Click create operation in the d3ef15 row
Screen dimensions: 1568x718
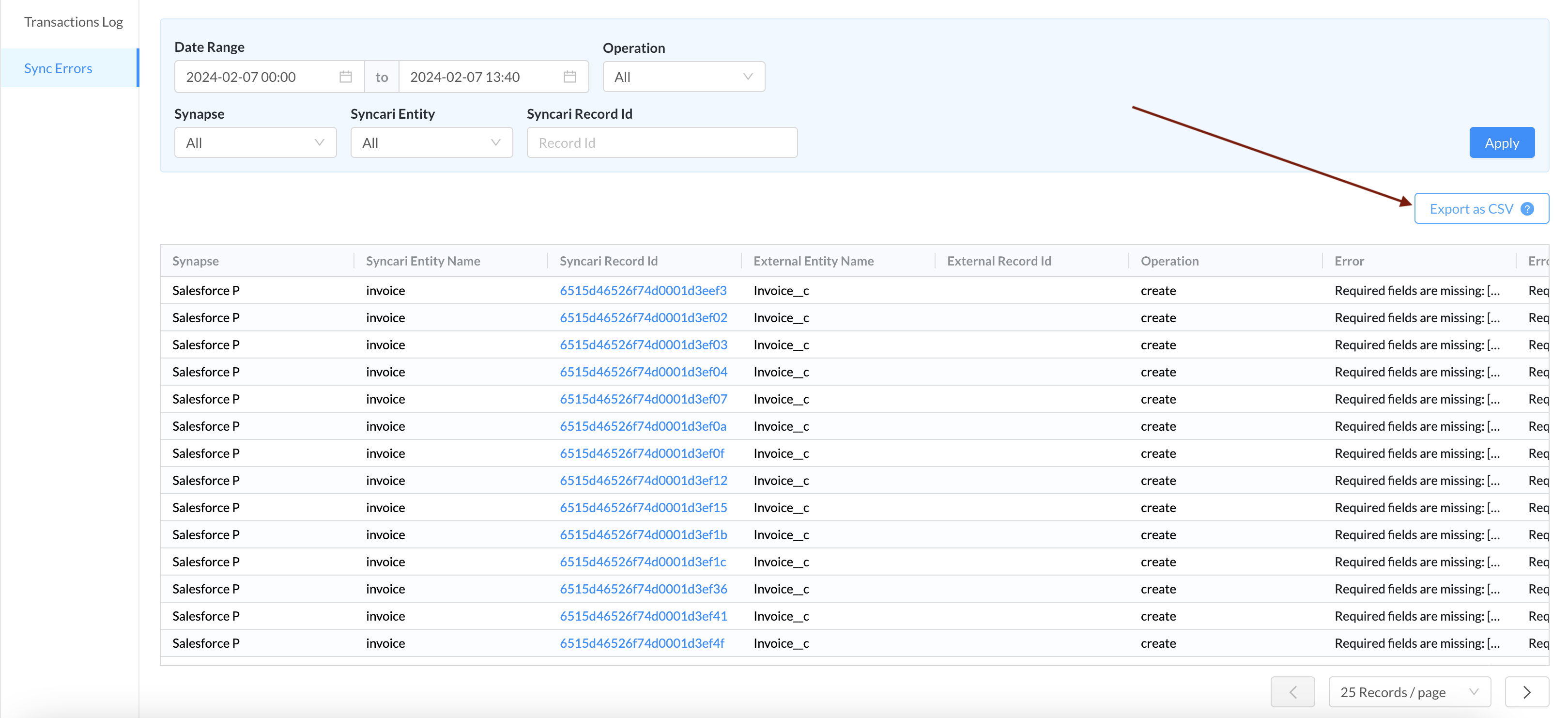coord(1158,507)
